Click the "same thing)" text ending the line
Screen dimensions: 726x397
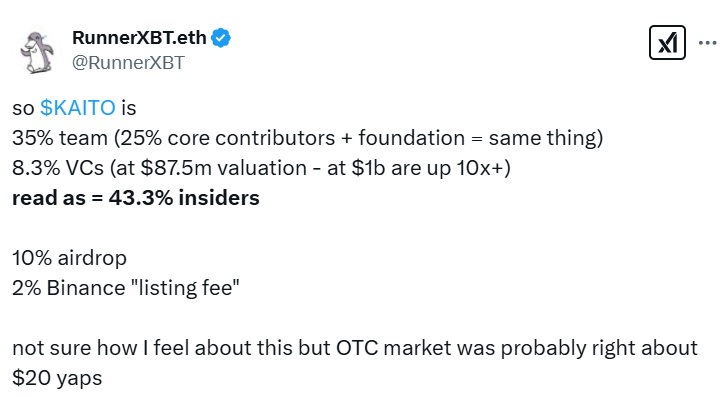point(546,138)
